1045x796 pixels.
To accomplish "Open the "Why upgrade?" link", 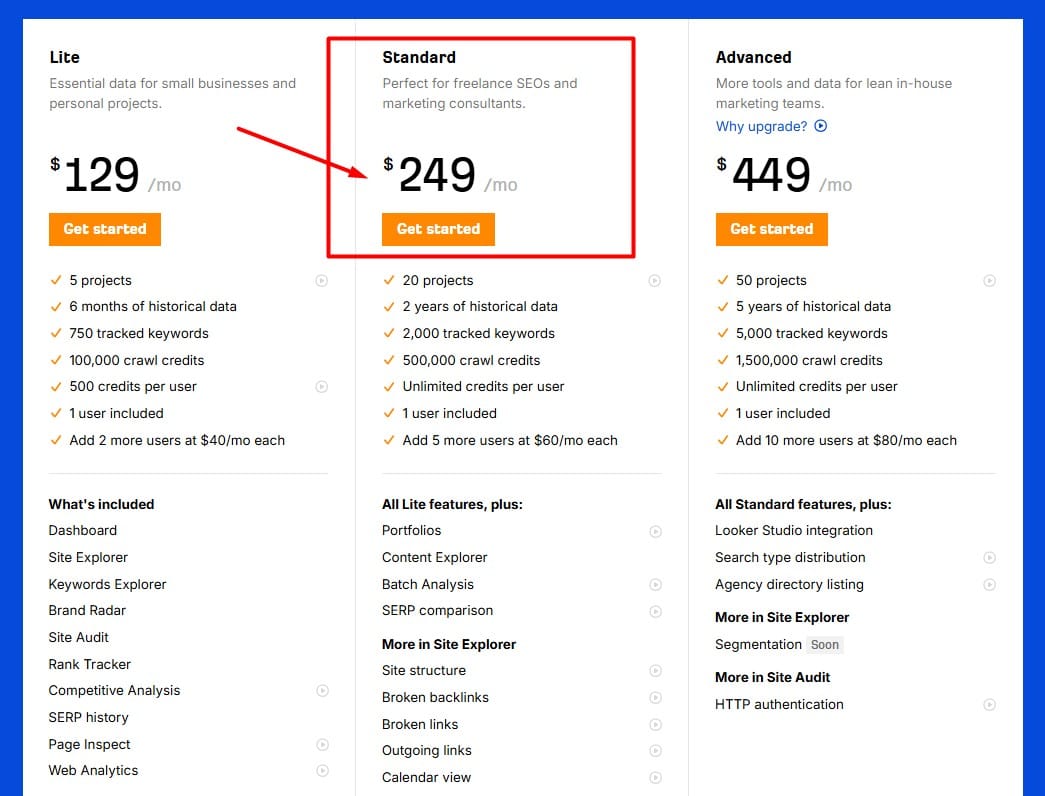I will [764, 126].
